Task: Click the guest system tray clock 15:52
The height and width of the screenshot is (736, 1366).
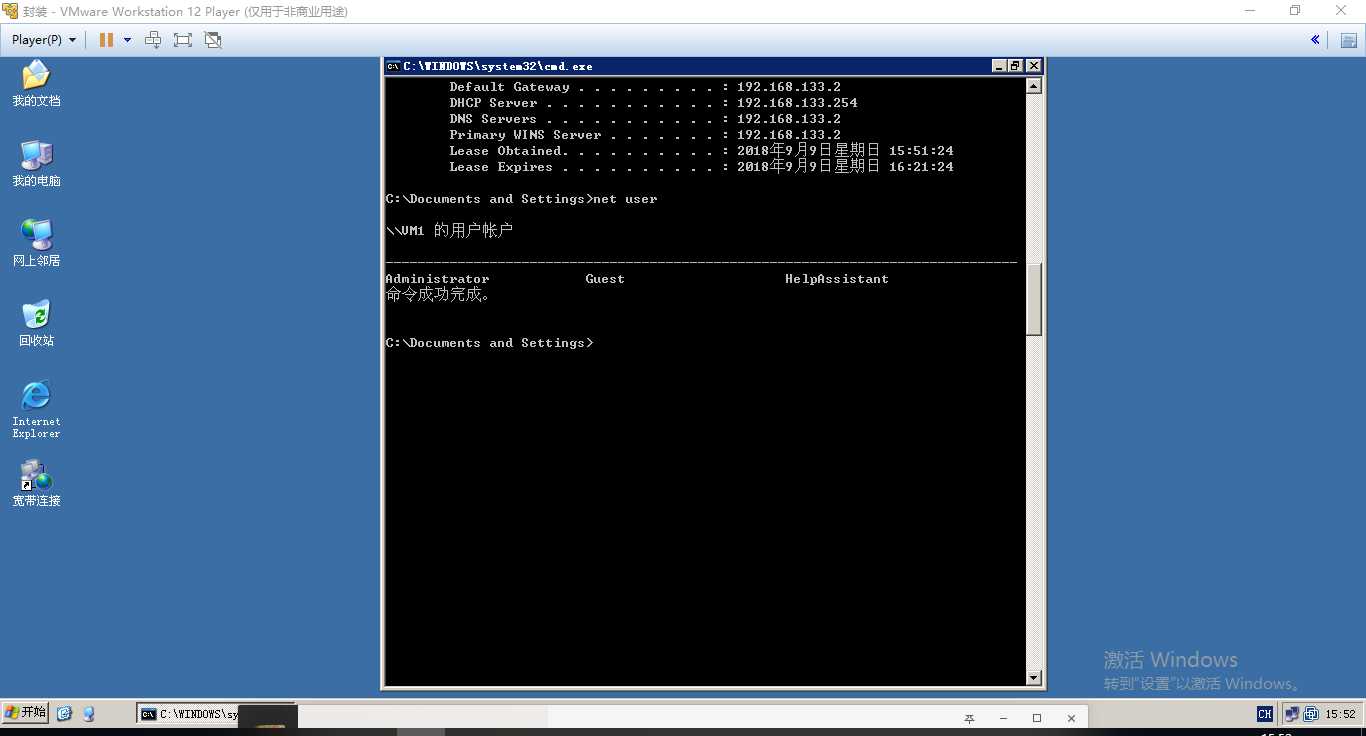Action: tap(1340, 714)
